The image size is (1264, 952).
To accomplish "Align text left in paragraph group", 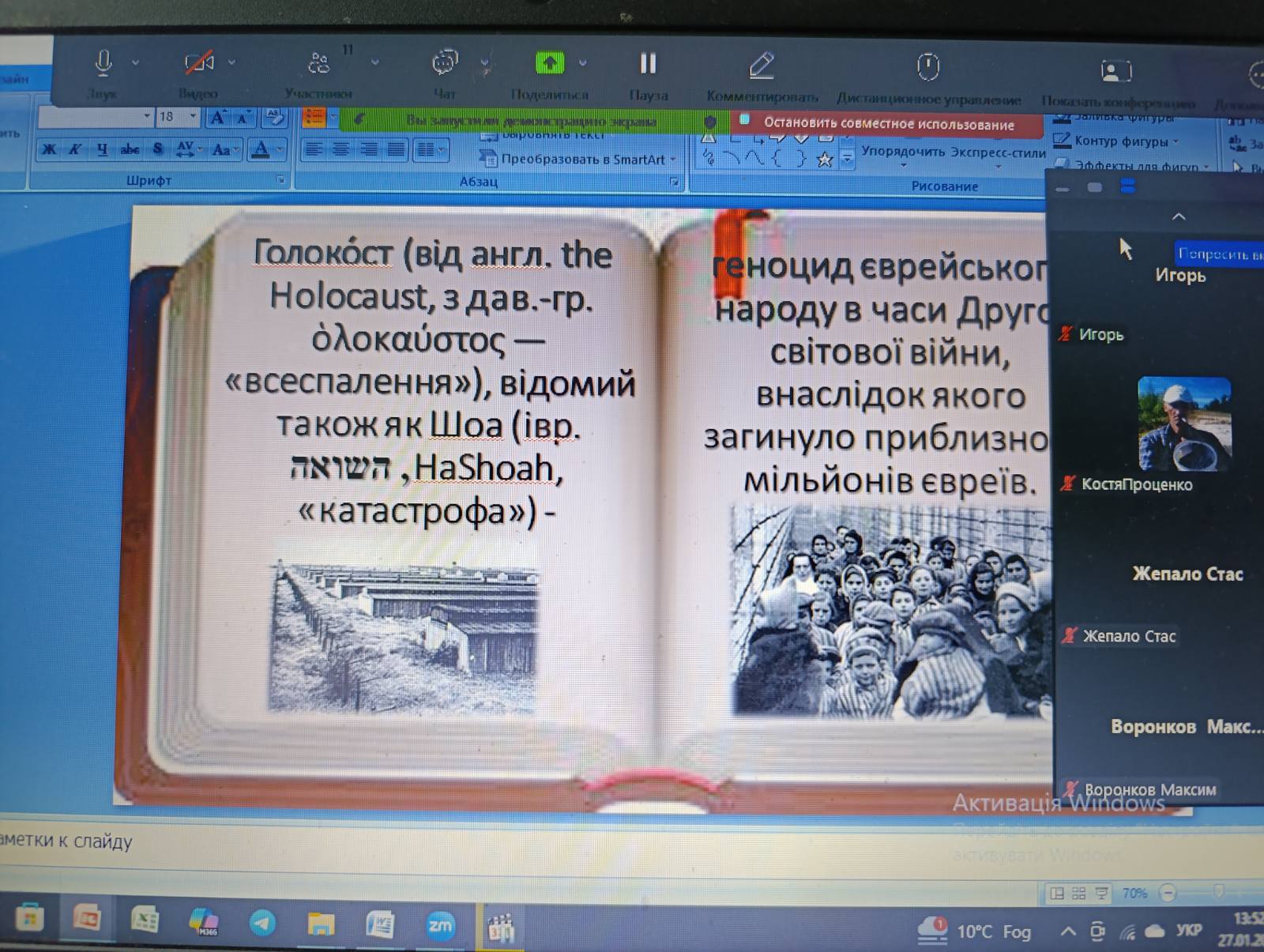I will point(314,149).
